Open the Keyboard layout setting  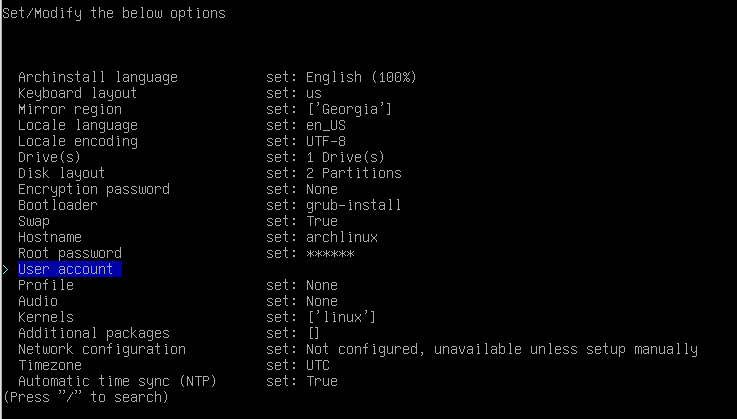(77, 93)
